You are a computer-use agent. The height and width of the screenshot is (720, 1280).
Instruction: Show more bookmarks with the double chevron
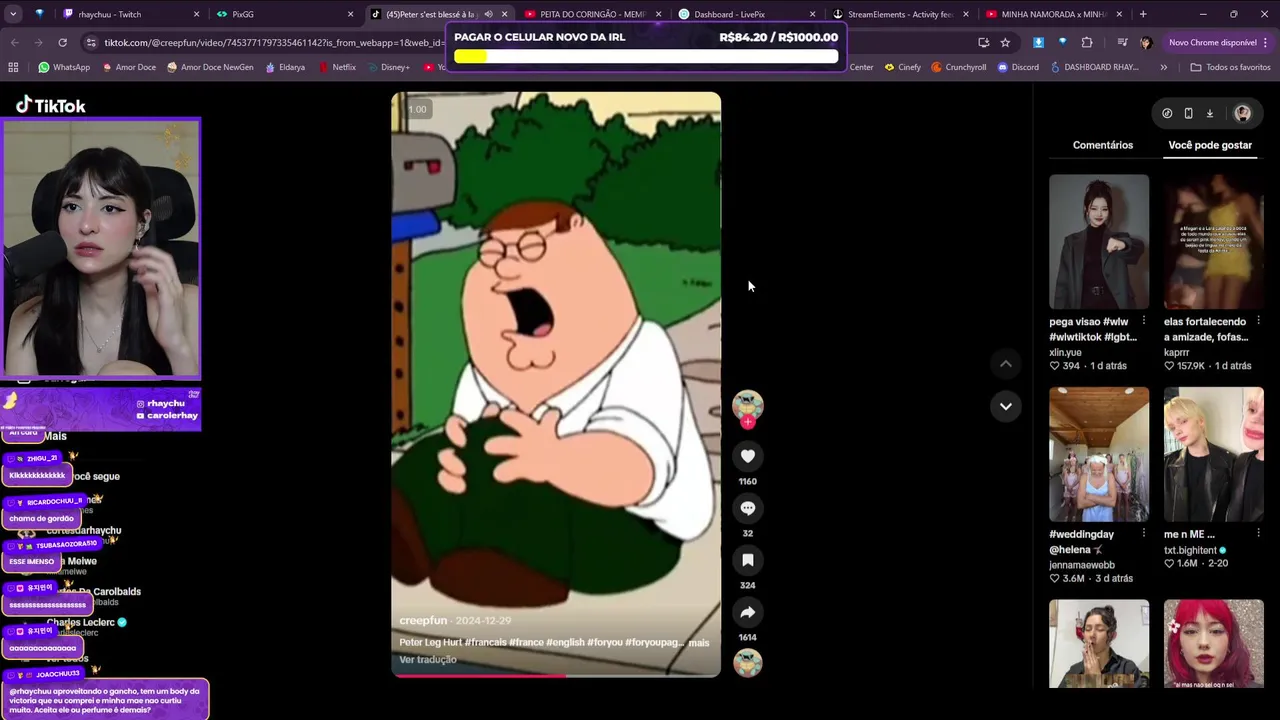(x=1163, y=67)
